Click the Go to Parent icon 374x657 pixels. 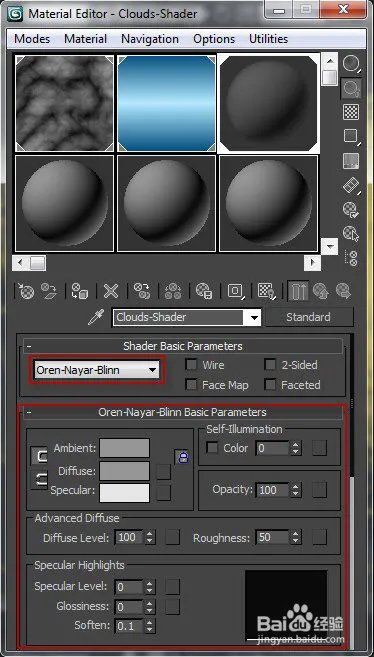(320, 290)
